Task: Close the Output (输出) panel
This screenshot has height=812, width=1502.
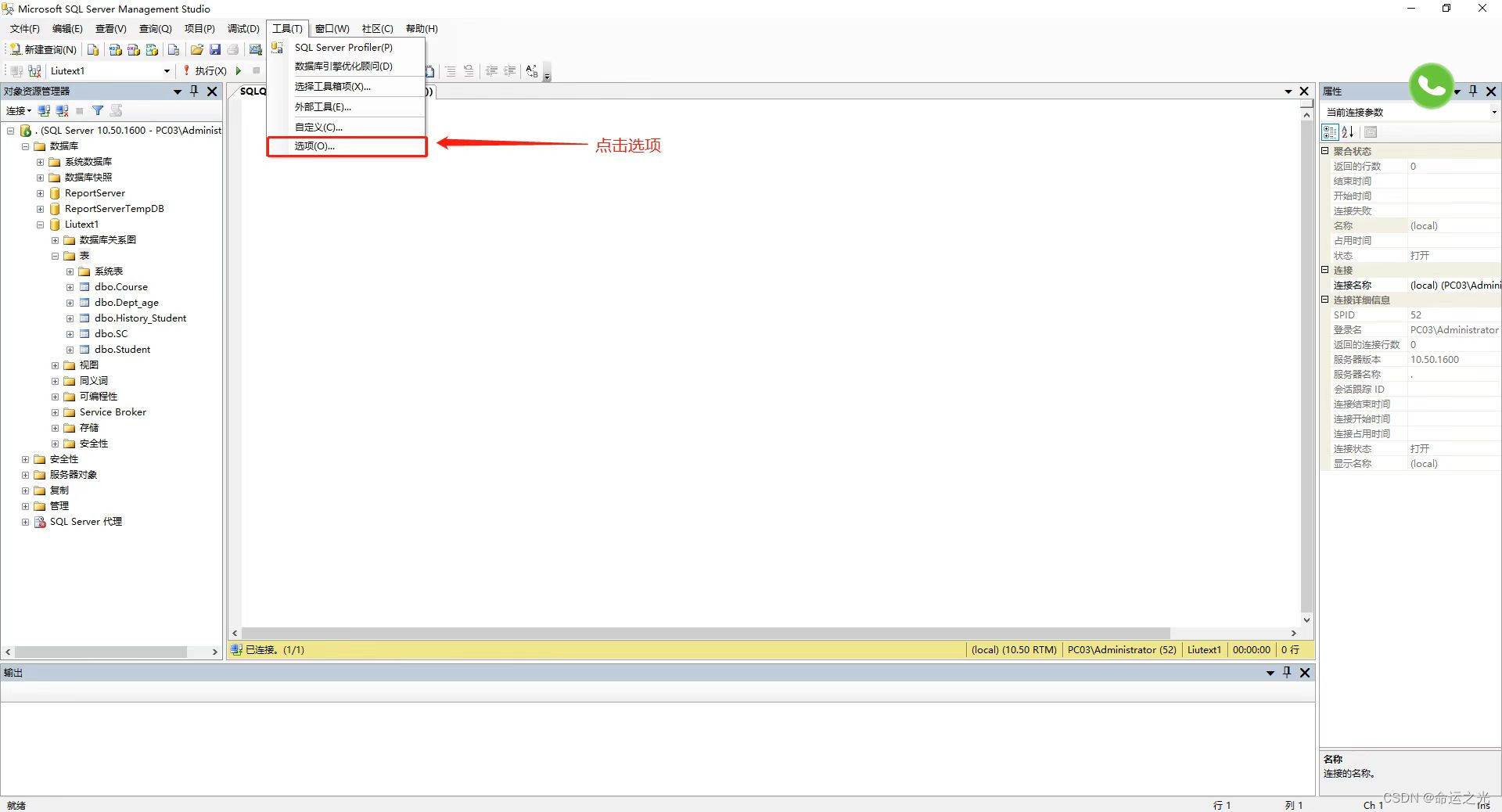Action: point(1305,672)
